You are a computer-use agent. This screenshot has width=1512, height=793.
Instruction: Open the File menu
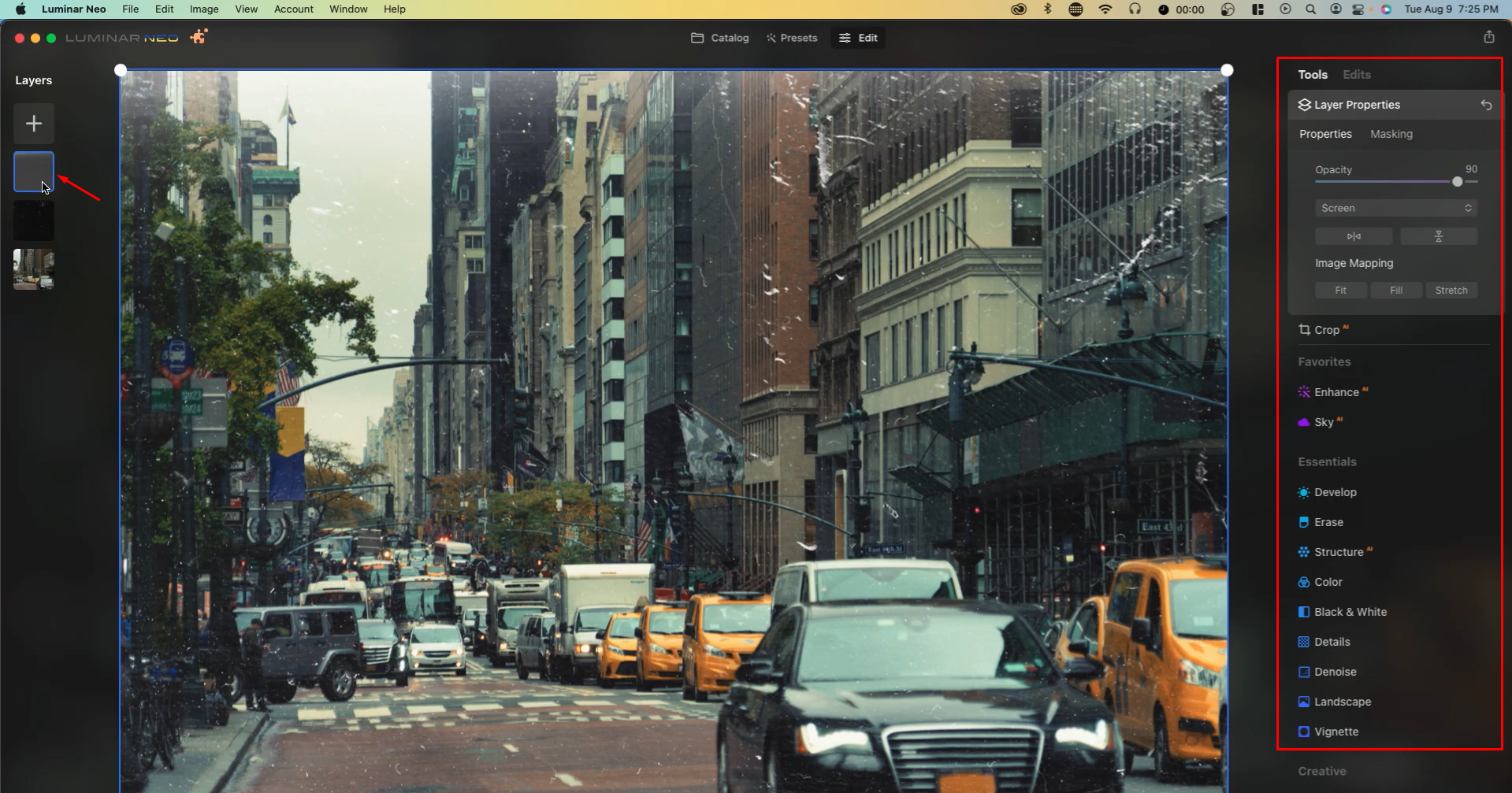[131, 9]
